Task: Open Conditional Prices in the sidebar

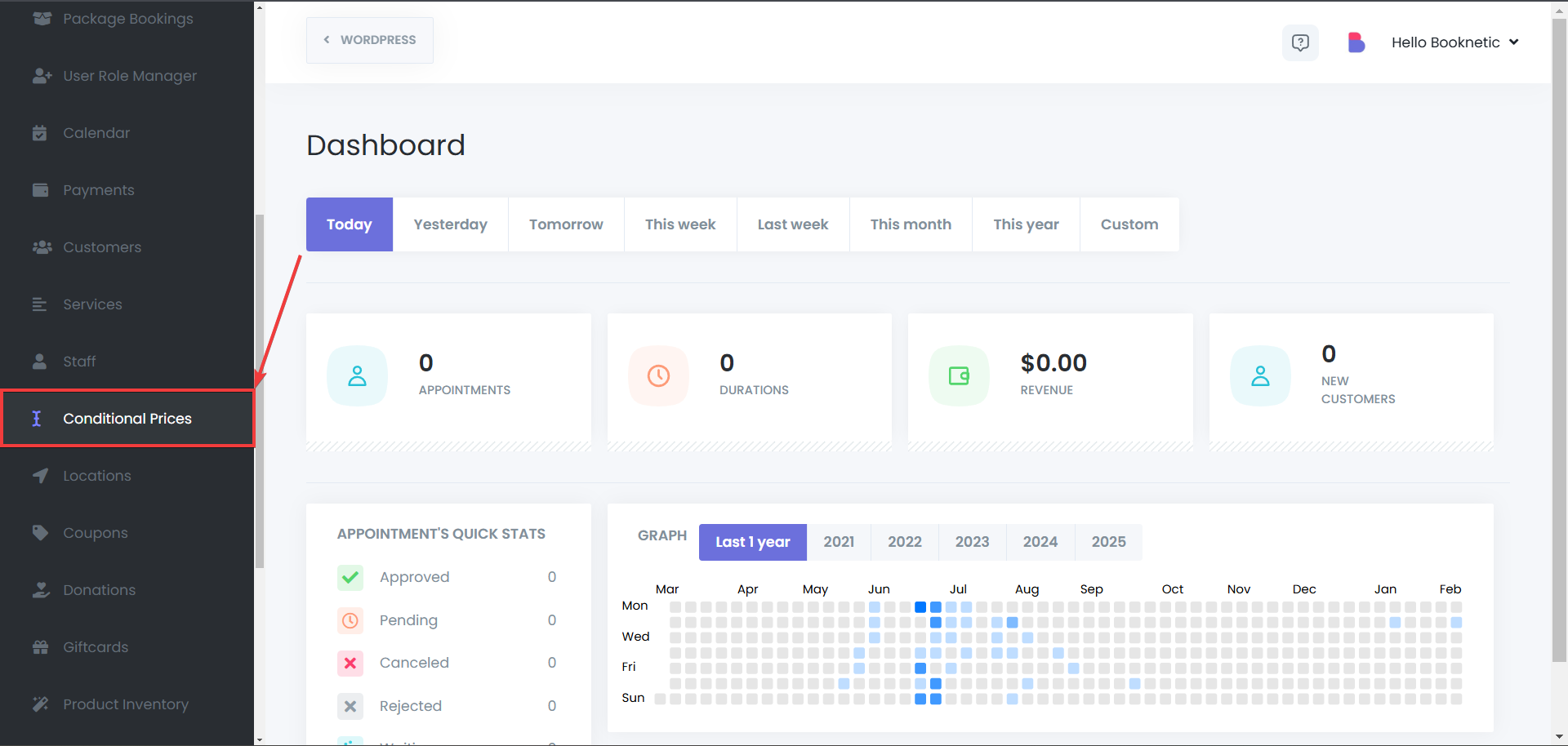Action: (x=127, y=419)
